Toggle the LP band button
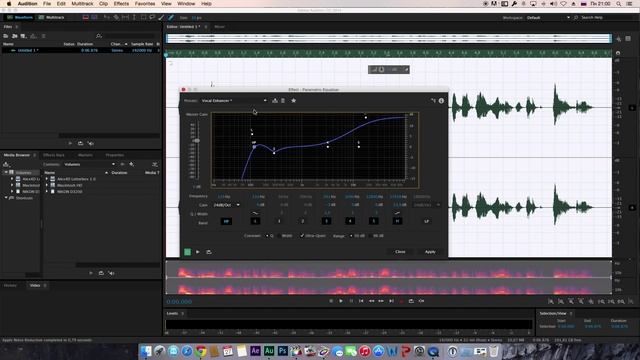Viewport: 640px width, 360px height. point(426,221)
